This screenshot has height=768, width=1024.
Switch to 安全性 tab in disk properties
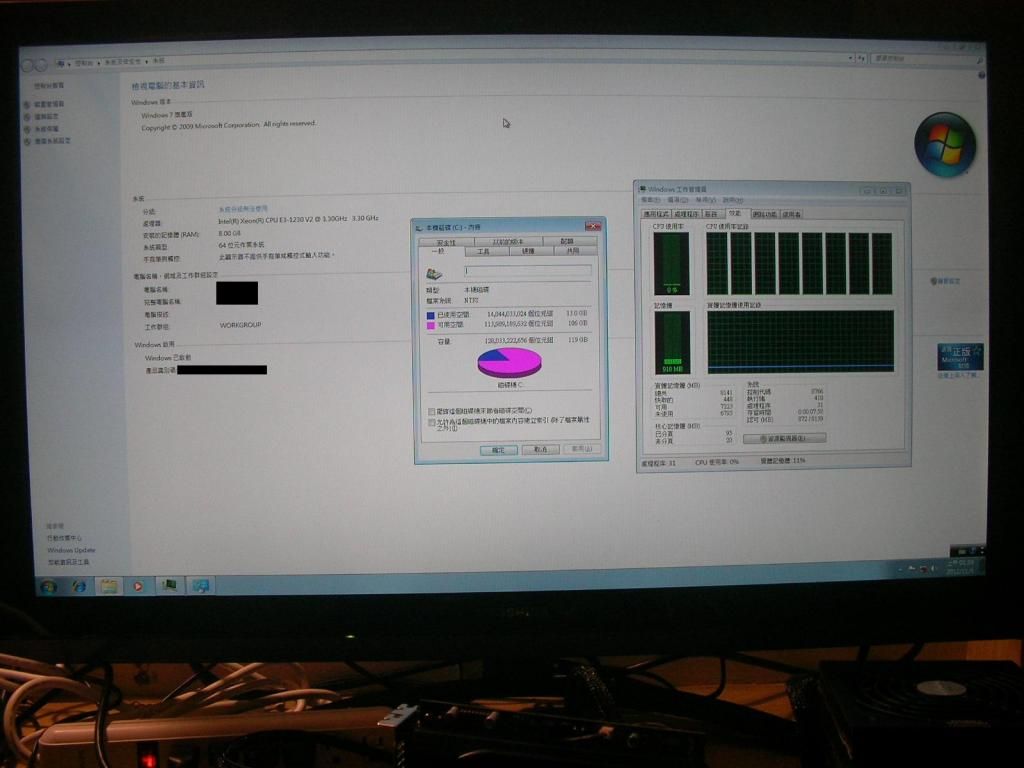click(x=446, y=242)
